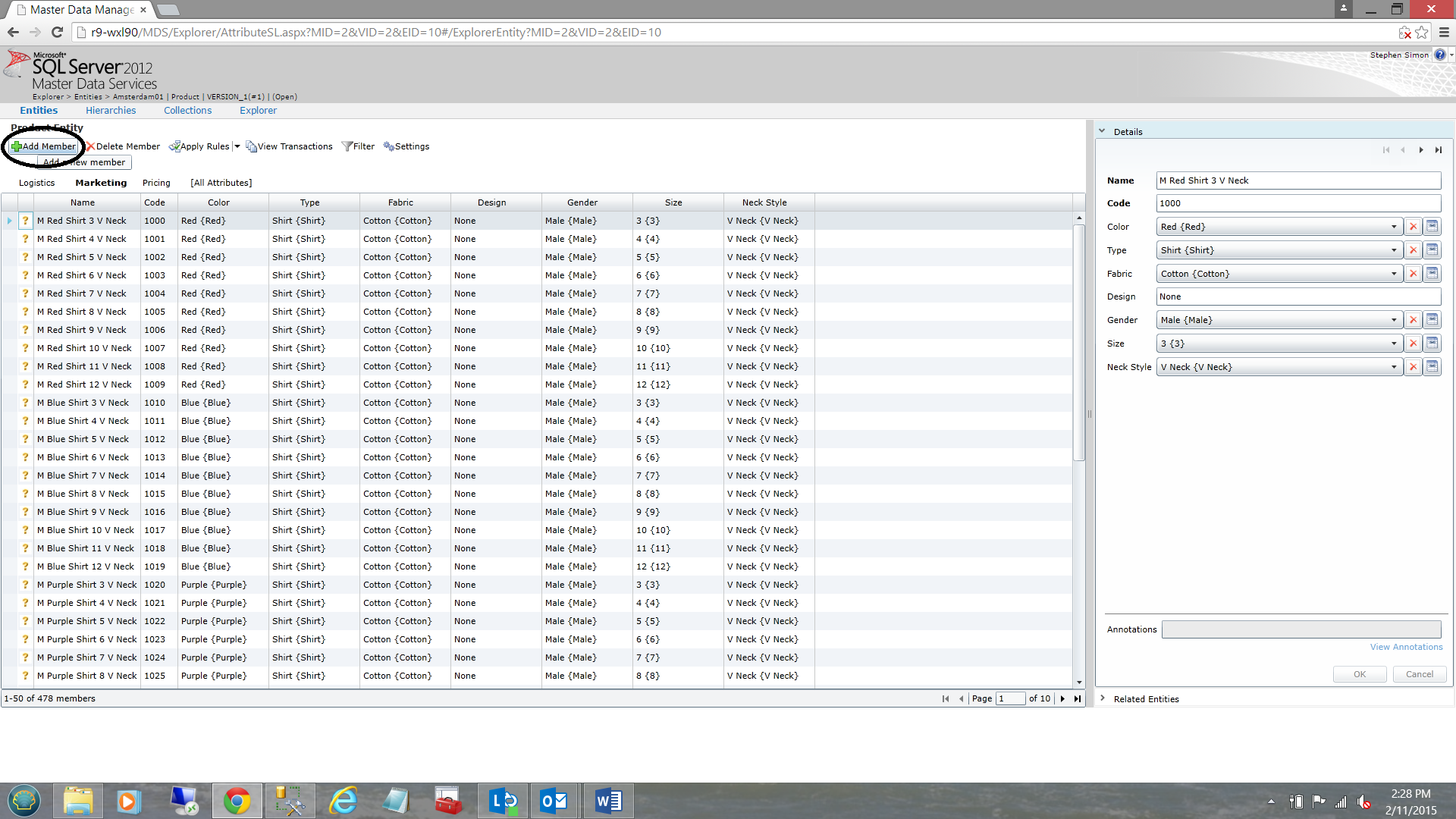Open the Hierarchies menu
This screenshot has height=819, width=1456.
coord(111,110)
